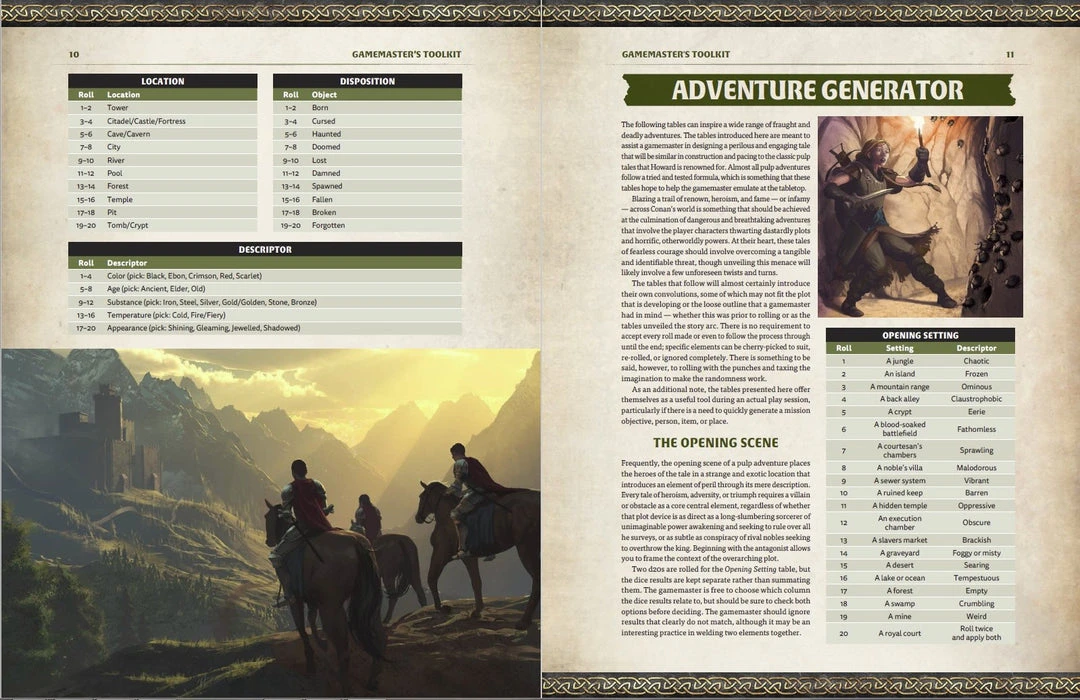1080x700 pixels.
Task: Click the black LOCATION table title bar
Action: coord(162,81)
